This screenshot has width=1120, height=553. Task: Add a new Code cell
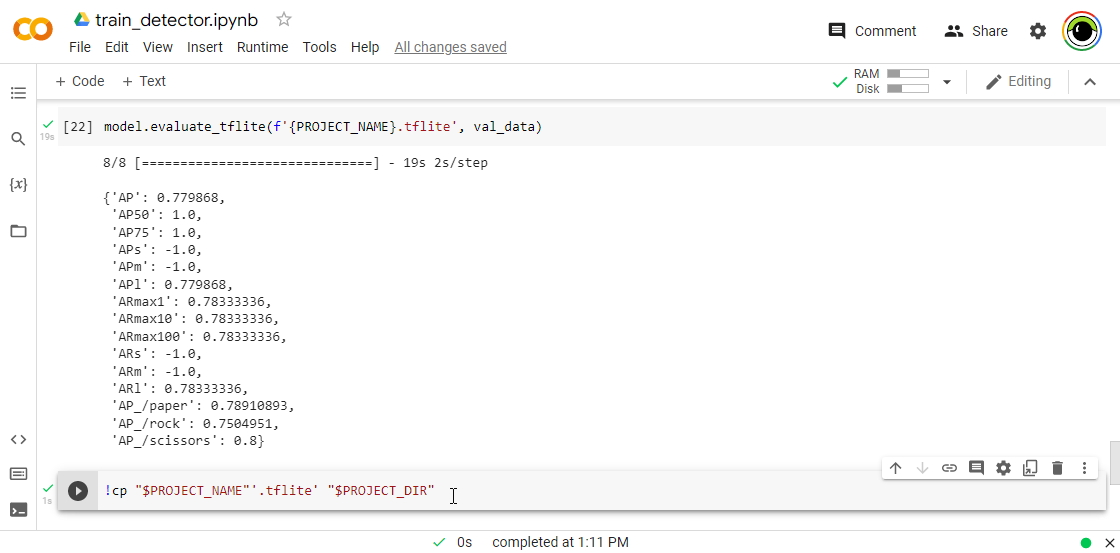click(79, 82)
